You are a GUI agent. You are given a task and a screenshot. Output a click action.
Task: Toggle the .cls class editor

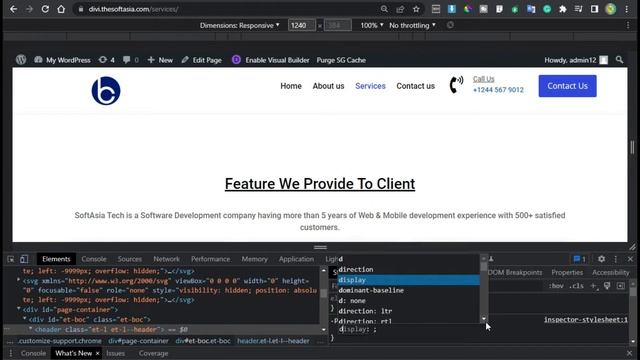point(576,286)
